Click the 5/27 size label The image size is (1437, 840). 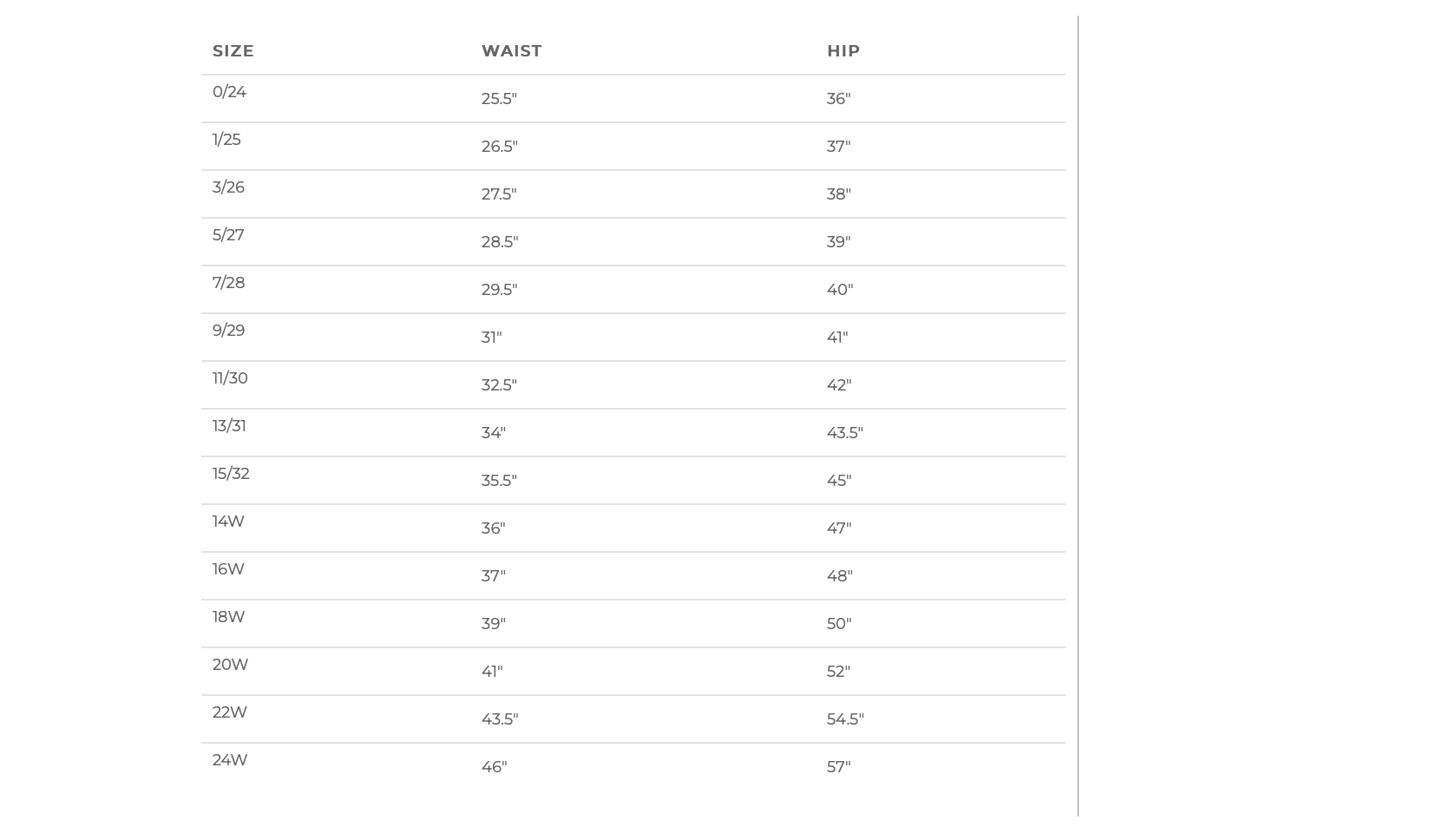[228, 235]
